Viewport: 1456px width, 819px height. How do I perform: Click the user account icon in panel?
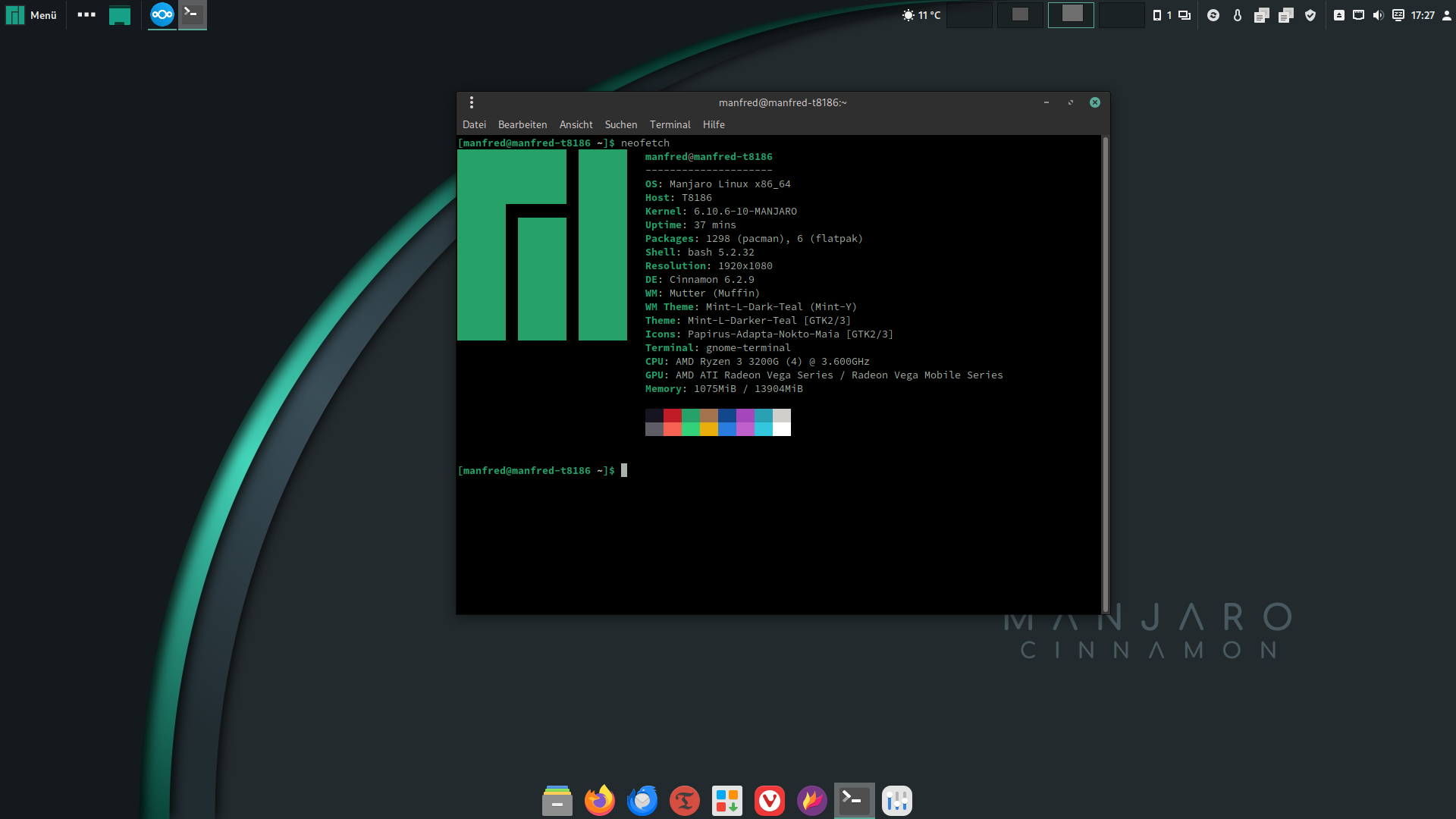(x=1446, y=15)
